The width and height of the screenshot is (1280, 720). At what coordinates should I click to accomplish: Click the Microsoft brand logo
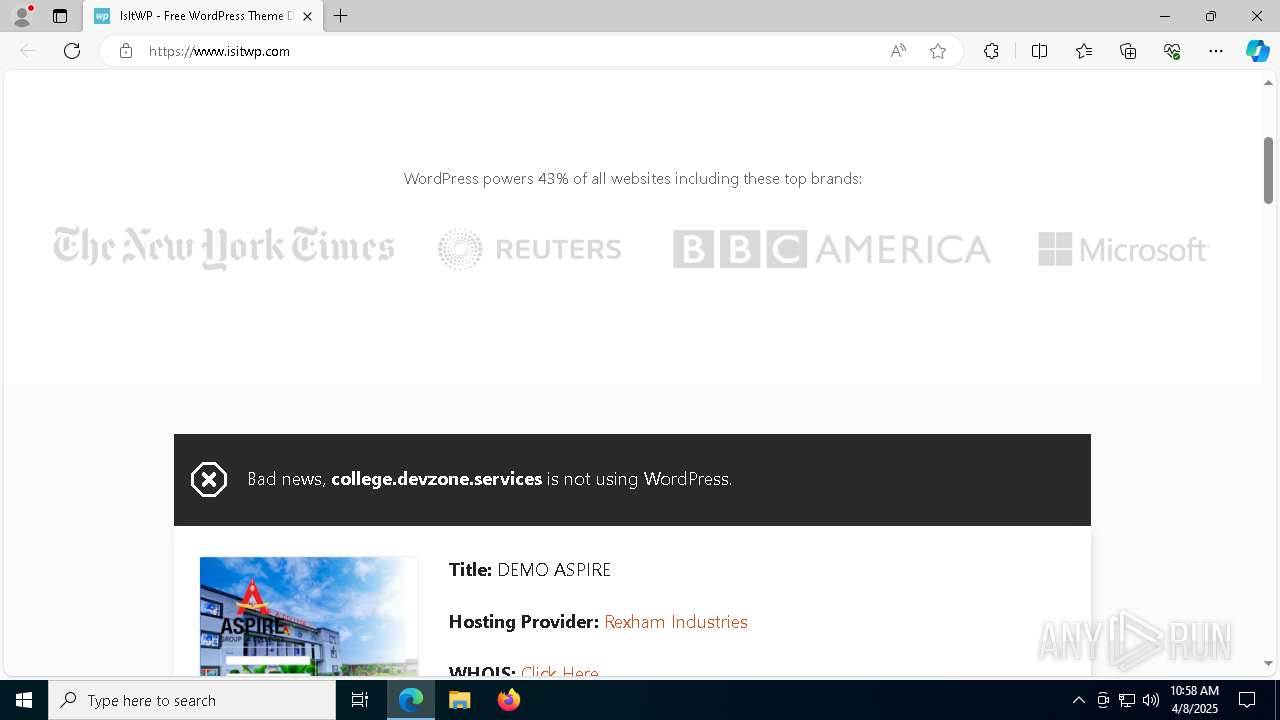[1124, 249]
